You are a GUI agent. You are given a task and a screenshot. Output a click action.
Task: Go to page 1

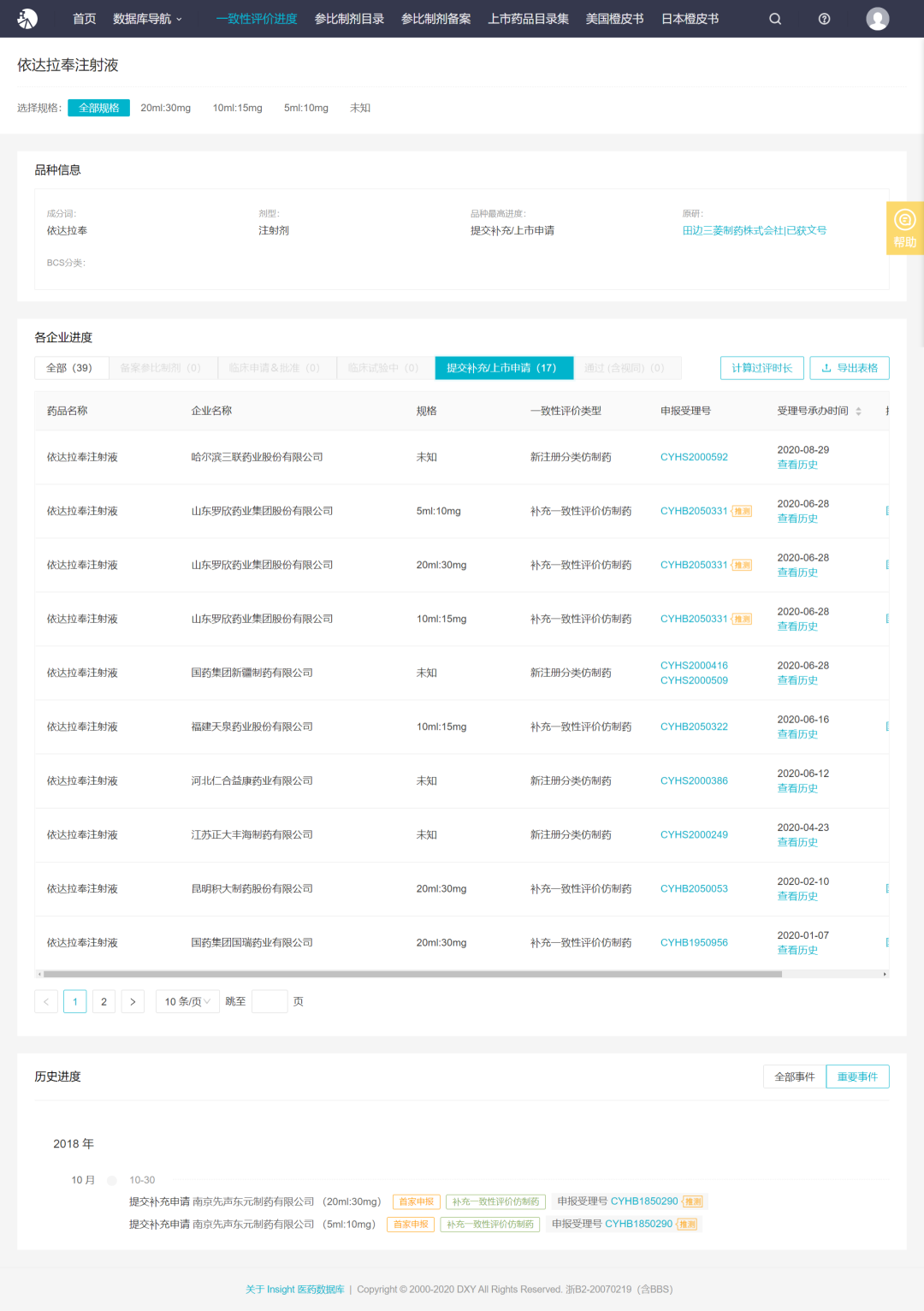coord(75,1001)
